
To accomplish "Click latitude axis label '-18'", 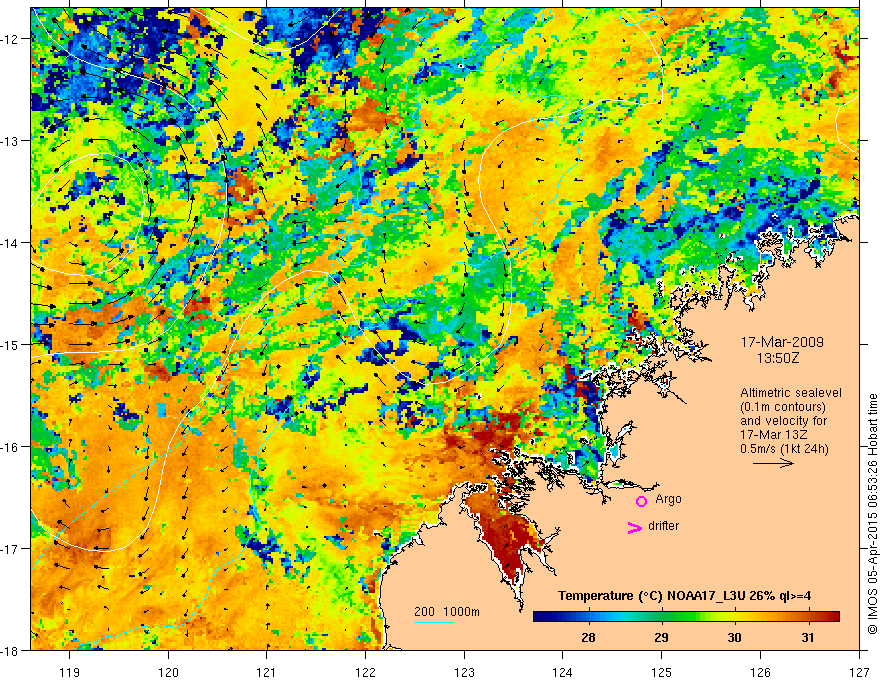I will pyautogui.click(x=11, y=650).
